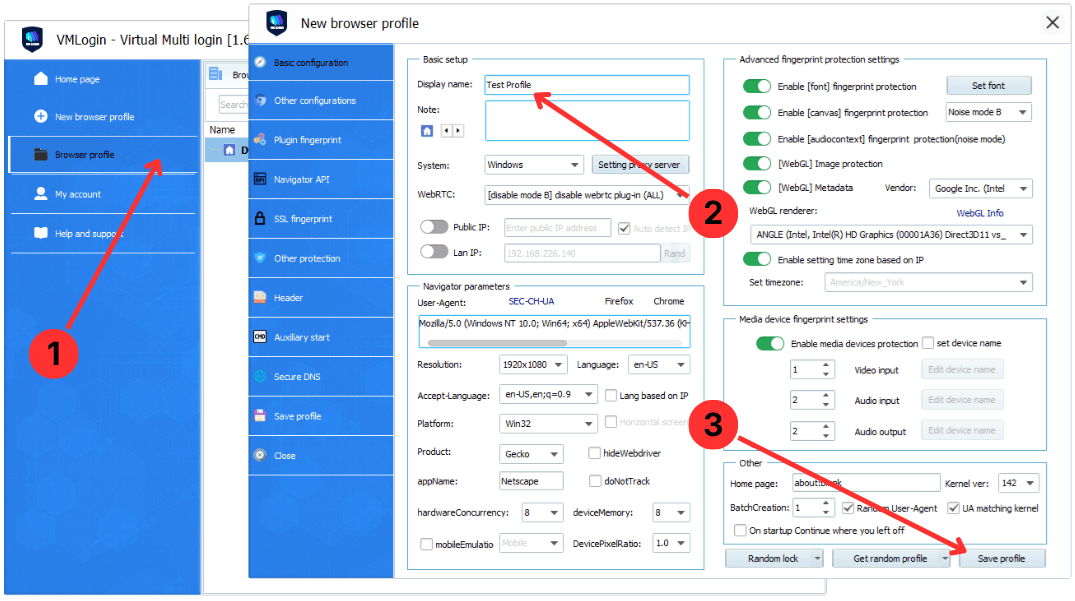The image size is (1075, 601).
Task: Click the Auxiliary start CMD icon
Action: (260, 336)
